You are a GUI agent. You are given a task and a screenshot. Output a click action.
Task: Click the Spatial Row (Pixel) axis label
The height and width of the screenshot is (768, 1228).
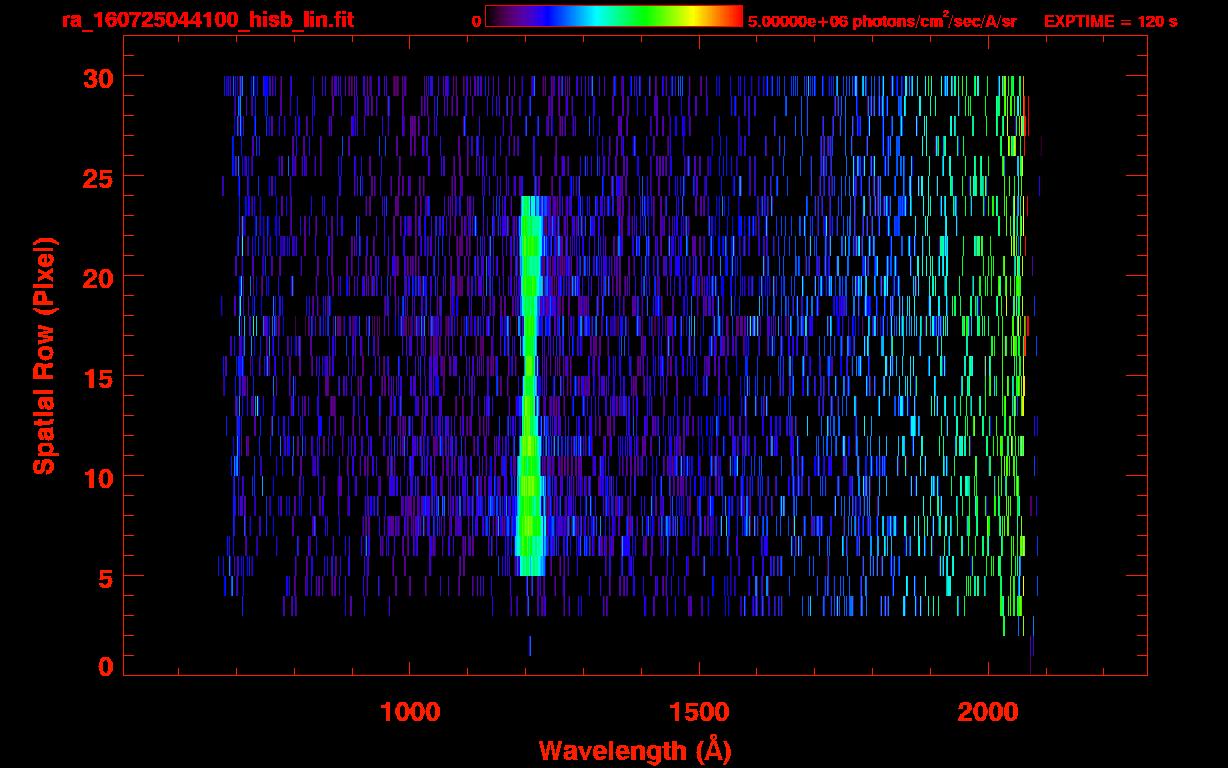44,356
